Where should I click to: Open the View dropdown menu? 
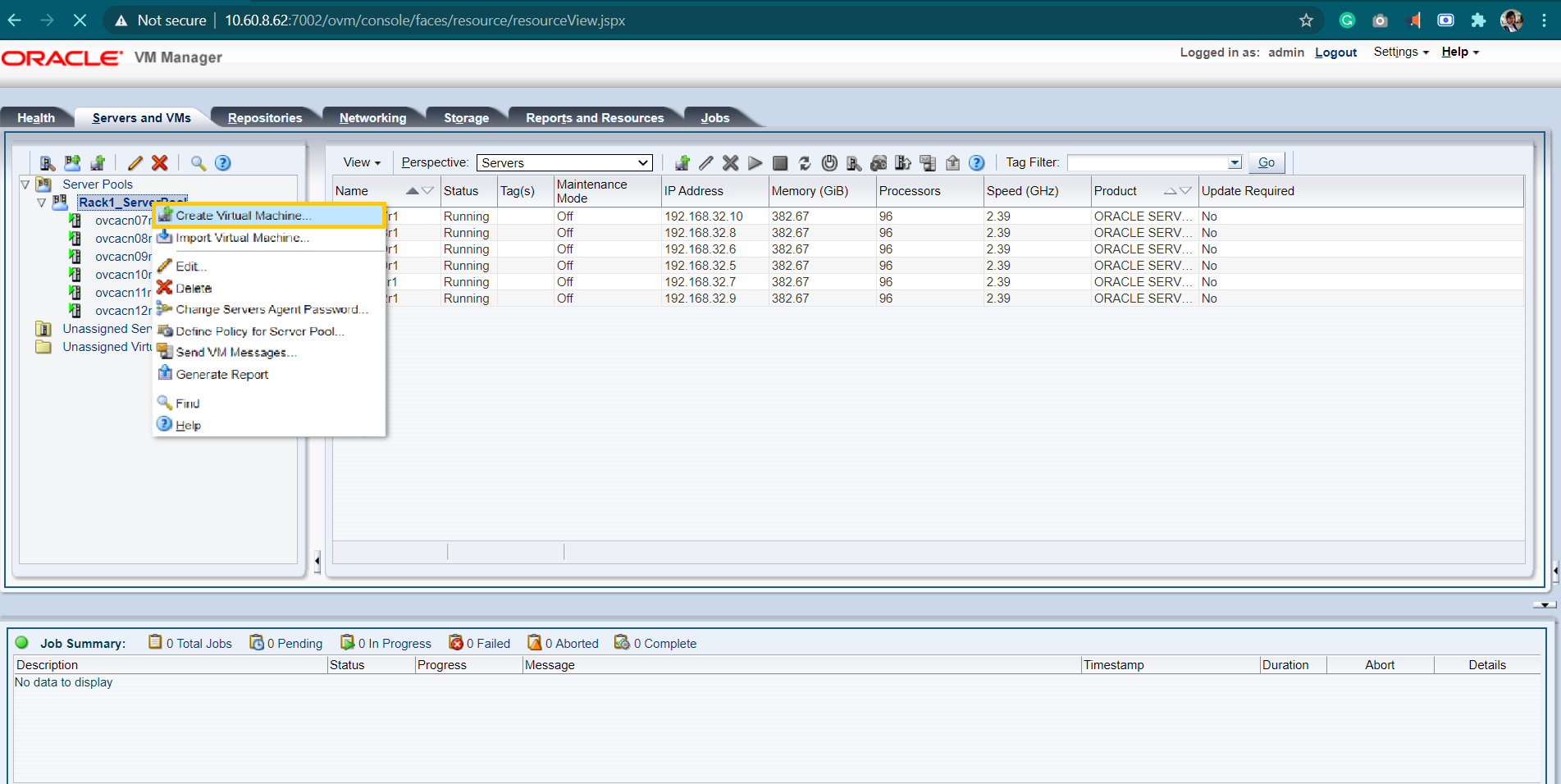tap(362, 162)
